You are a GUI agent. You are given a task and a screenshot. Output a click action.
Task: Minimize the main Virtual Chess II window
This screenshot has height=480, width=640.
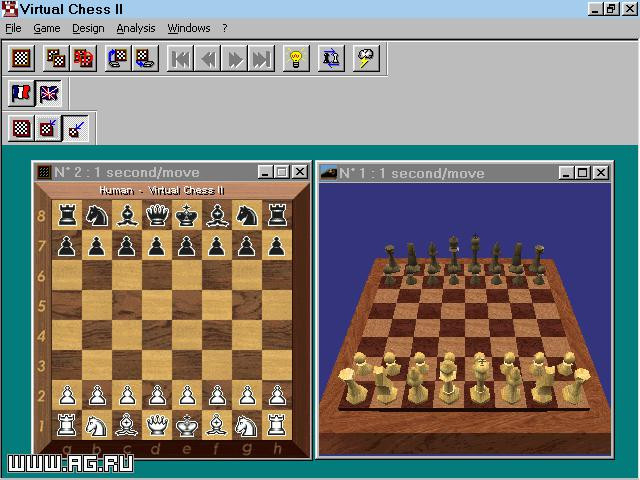click(x=595, y=9)
